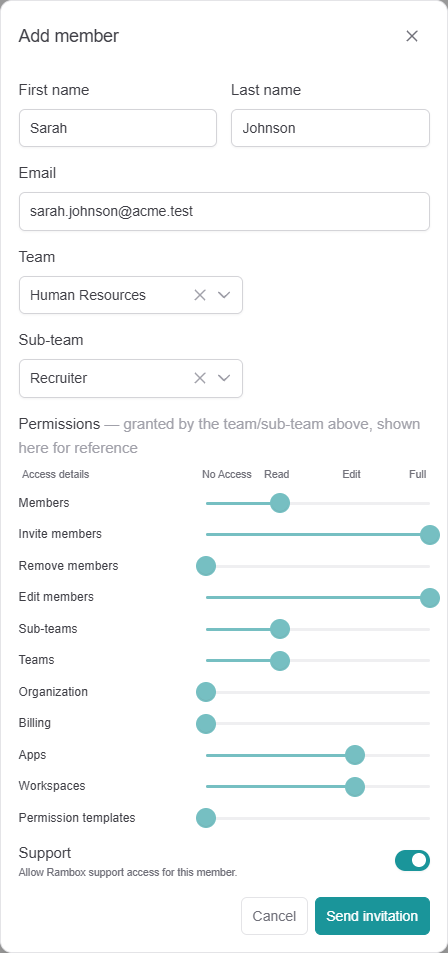Send the invitation
448x953 pixels.
pyautogui.click(x=372, y=916)
